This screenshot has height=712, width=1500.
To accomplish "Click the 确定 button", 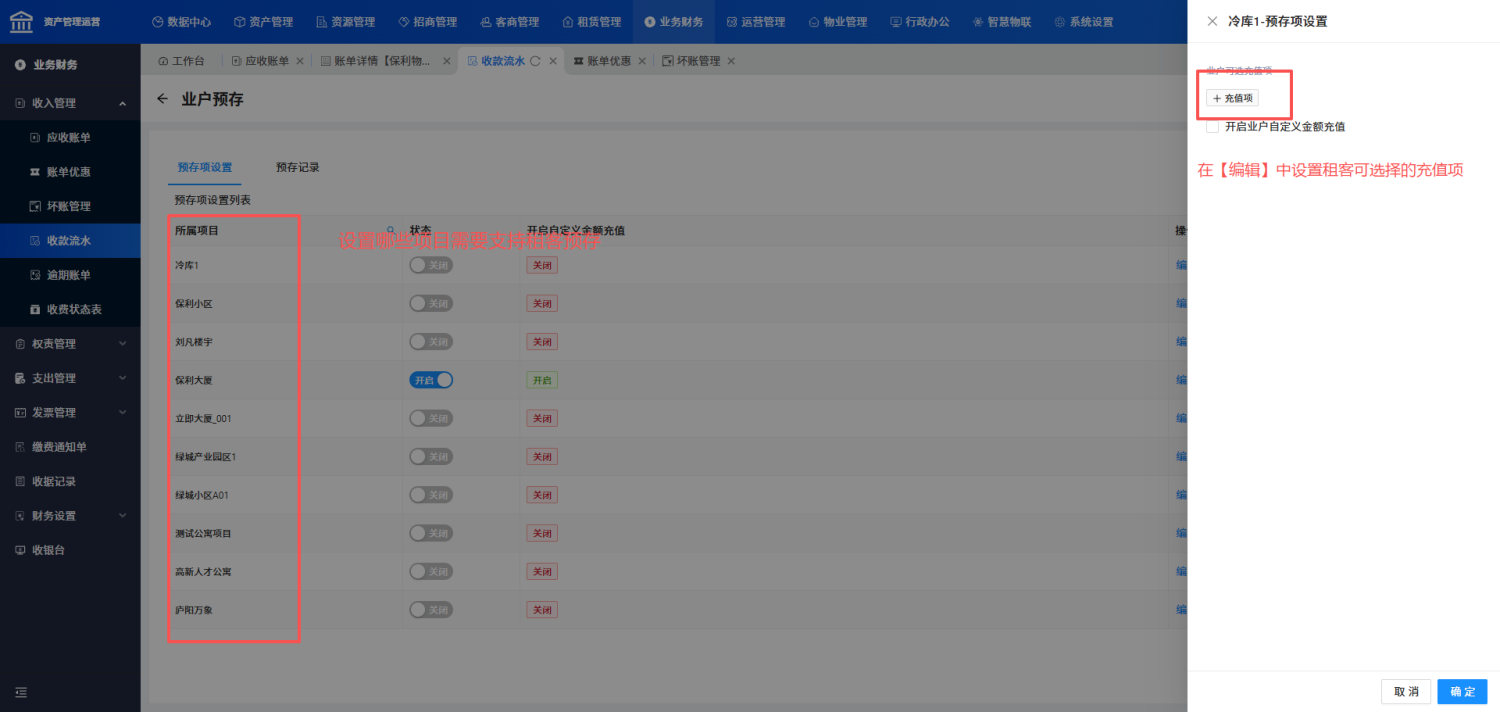I will coord(1462,692).
